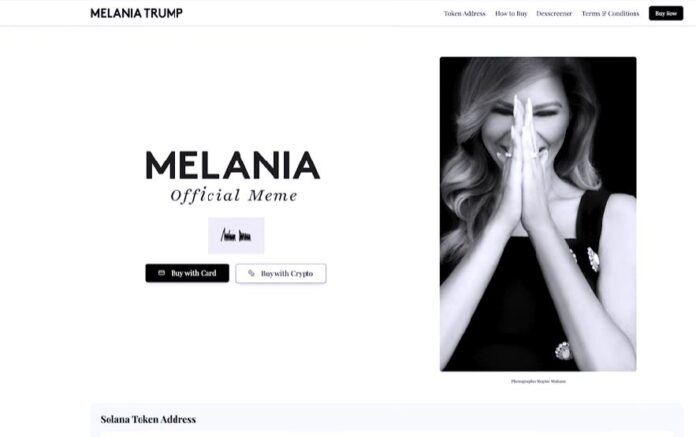Click the diamond brooch on the dress strap
This screenshot has width=696, height=437.
pos(593,260)
